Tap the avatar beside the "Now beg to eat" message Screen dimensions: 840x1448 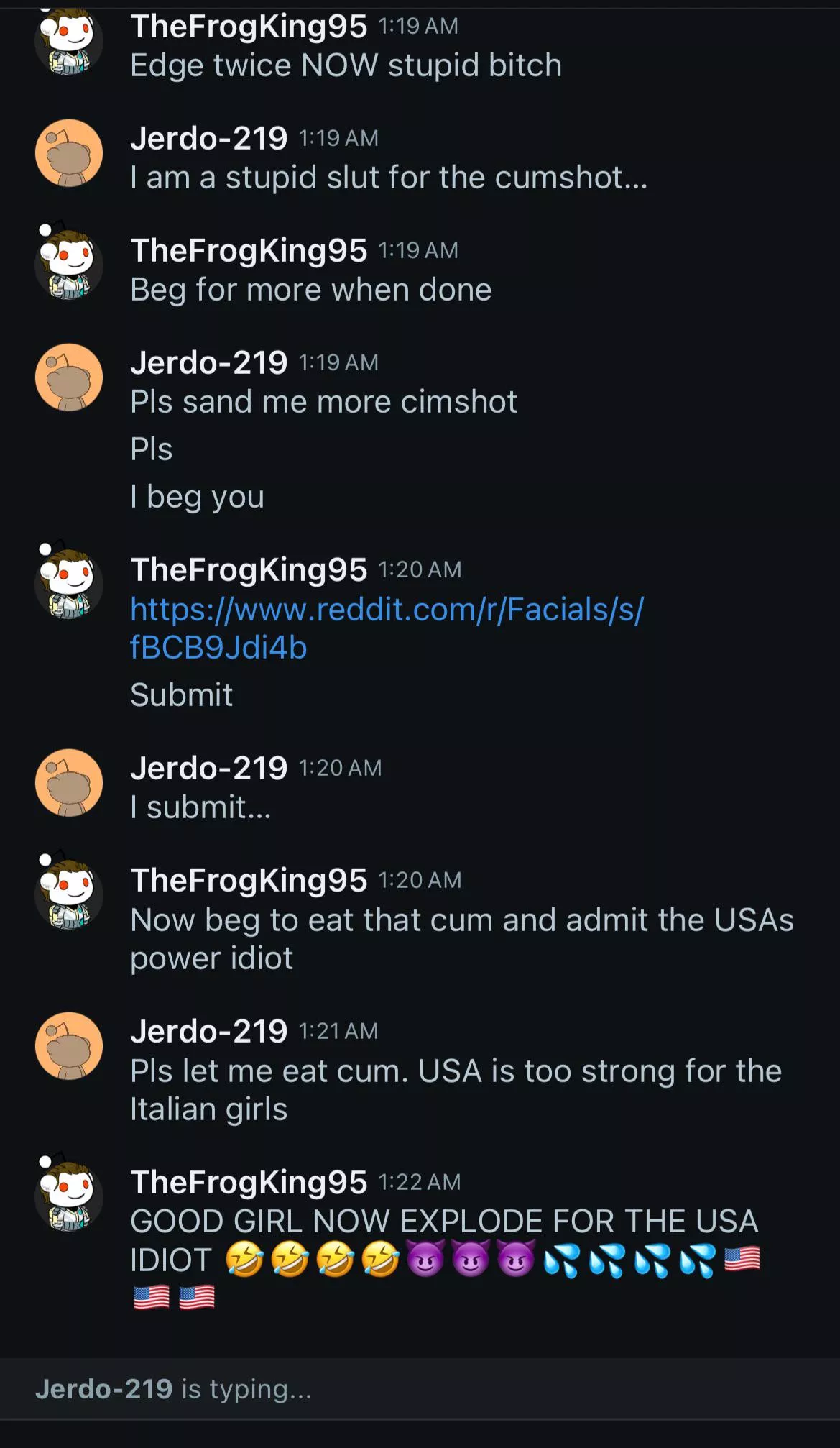tap(69, 894)
